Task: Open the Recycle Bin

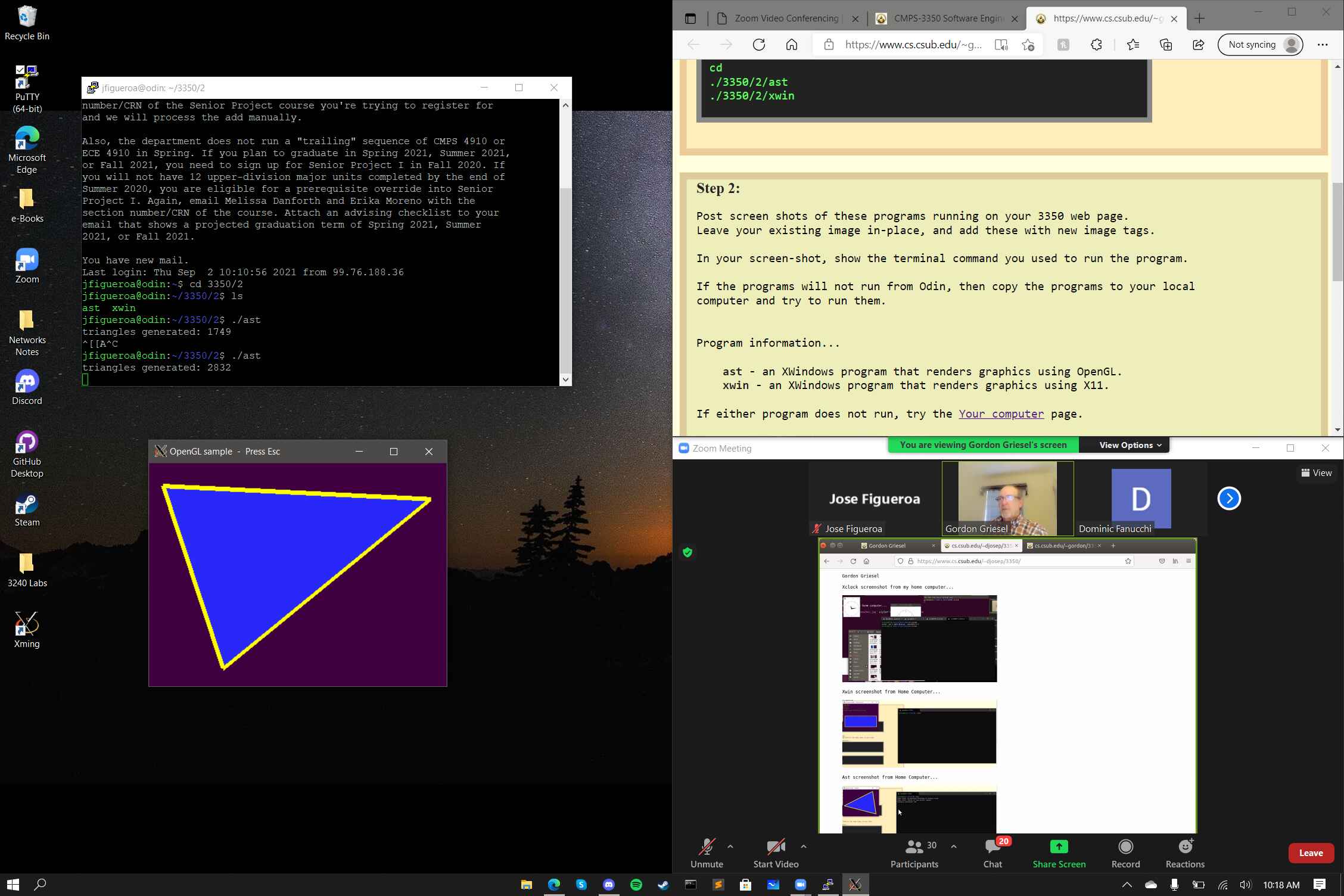Action: pyautogui.click(x=27, y=23)
